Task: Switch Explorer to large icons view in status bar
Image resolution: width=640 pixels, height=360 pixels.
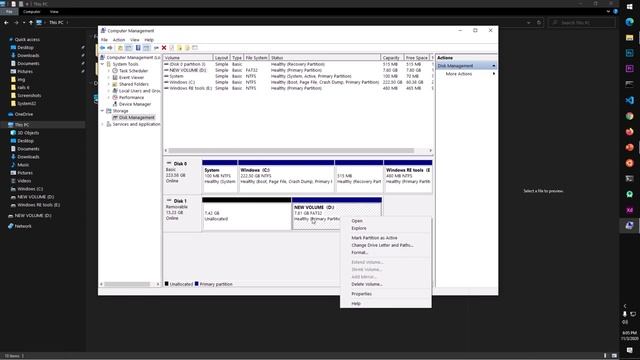Action: pyautogui.click(x=614, y=356)
